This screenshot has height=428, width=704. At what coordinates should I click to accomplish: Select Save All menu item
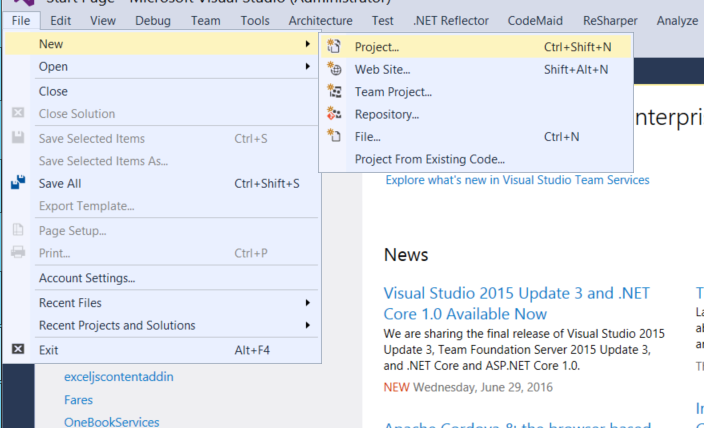[163, 183]
